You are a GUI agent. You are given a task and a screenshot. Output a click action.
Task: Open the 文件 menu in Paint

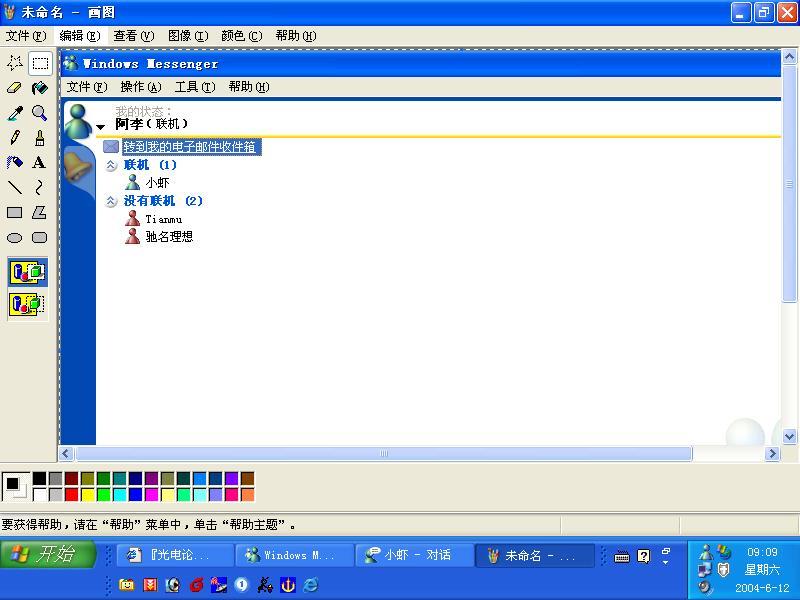pyautogui.click(x=26, y=36)
